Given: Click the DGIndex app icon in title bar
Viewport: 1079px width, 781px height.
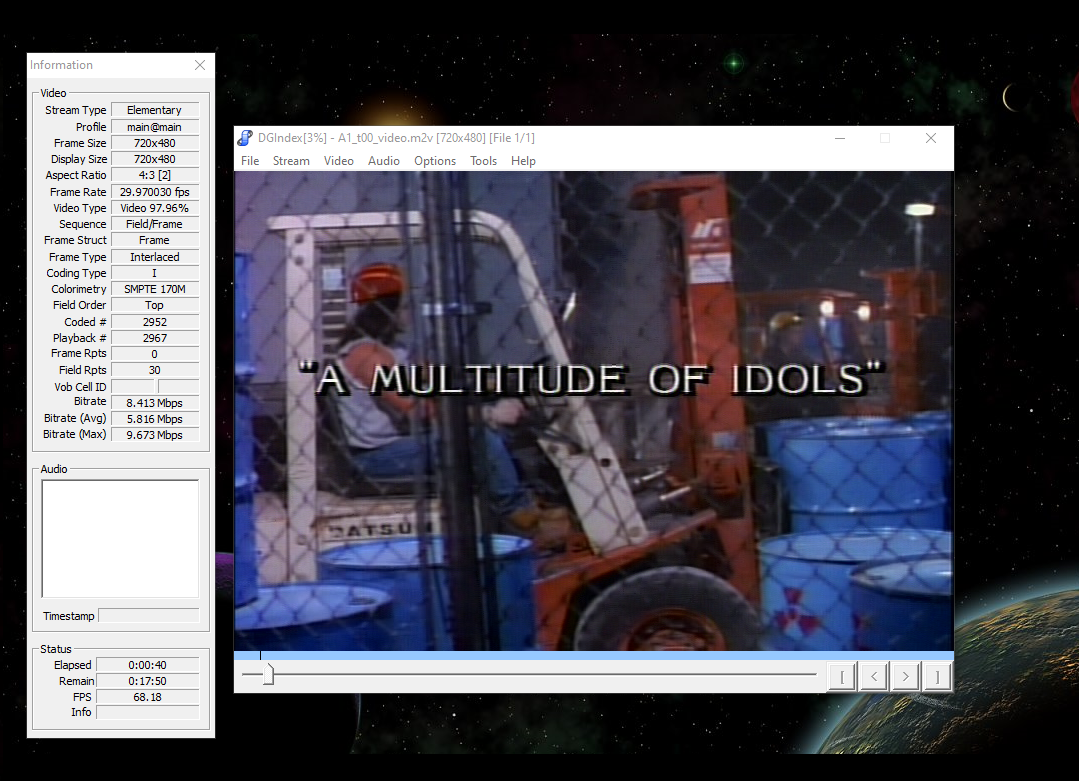Looking at the screenshot, I should 245,138.
